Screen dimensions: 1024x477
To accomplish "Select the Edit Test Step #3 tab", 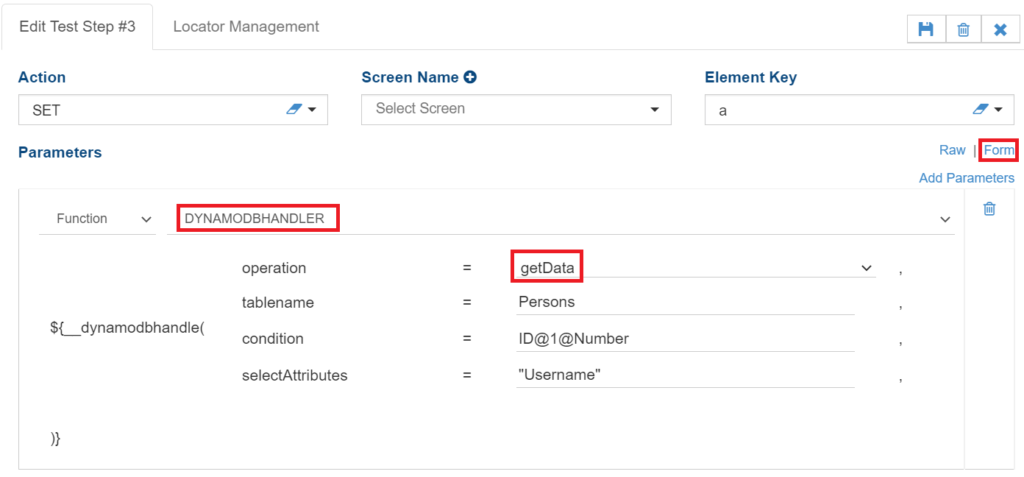I will click(x=77, y=26).
